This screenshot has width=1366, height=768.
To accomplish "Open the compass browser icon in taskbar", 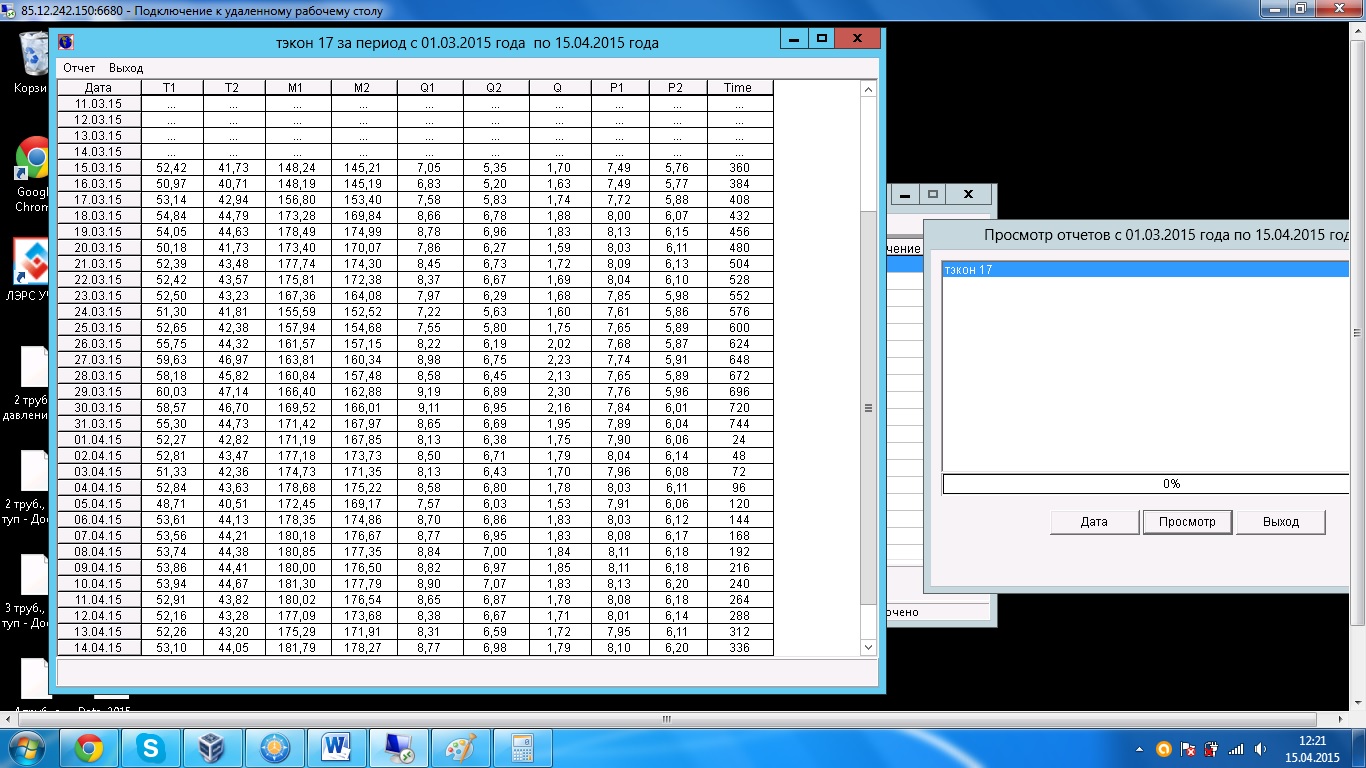I will tap(275, 748).
